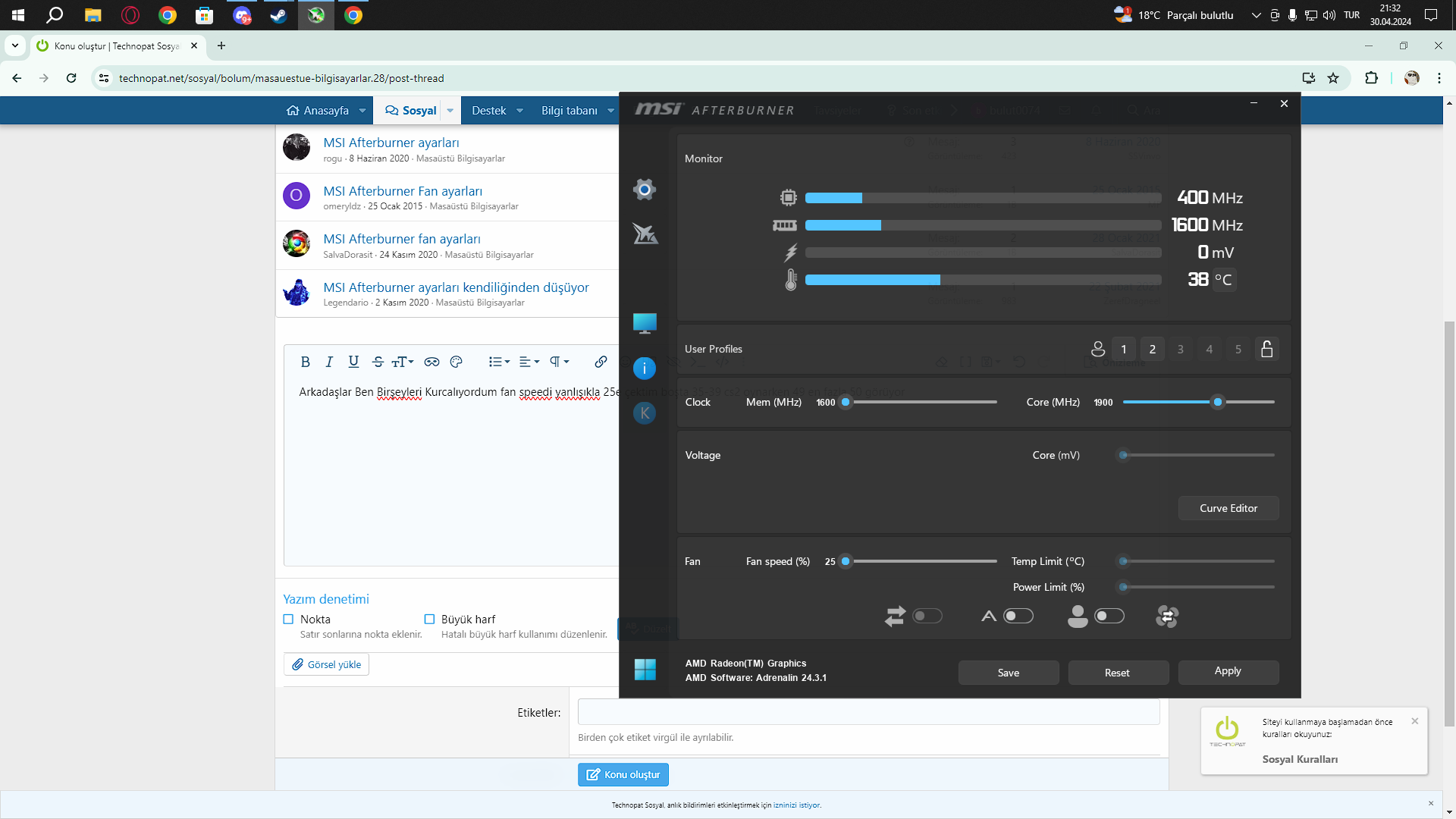Click the Windows startup icon in Afterburner
The height and width of the screenshot is (819, 1456).
(645, 670)
